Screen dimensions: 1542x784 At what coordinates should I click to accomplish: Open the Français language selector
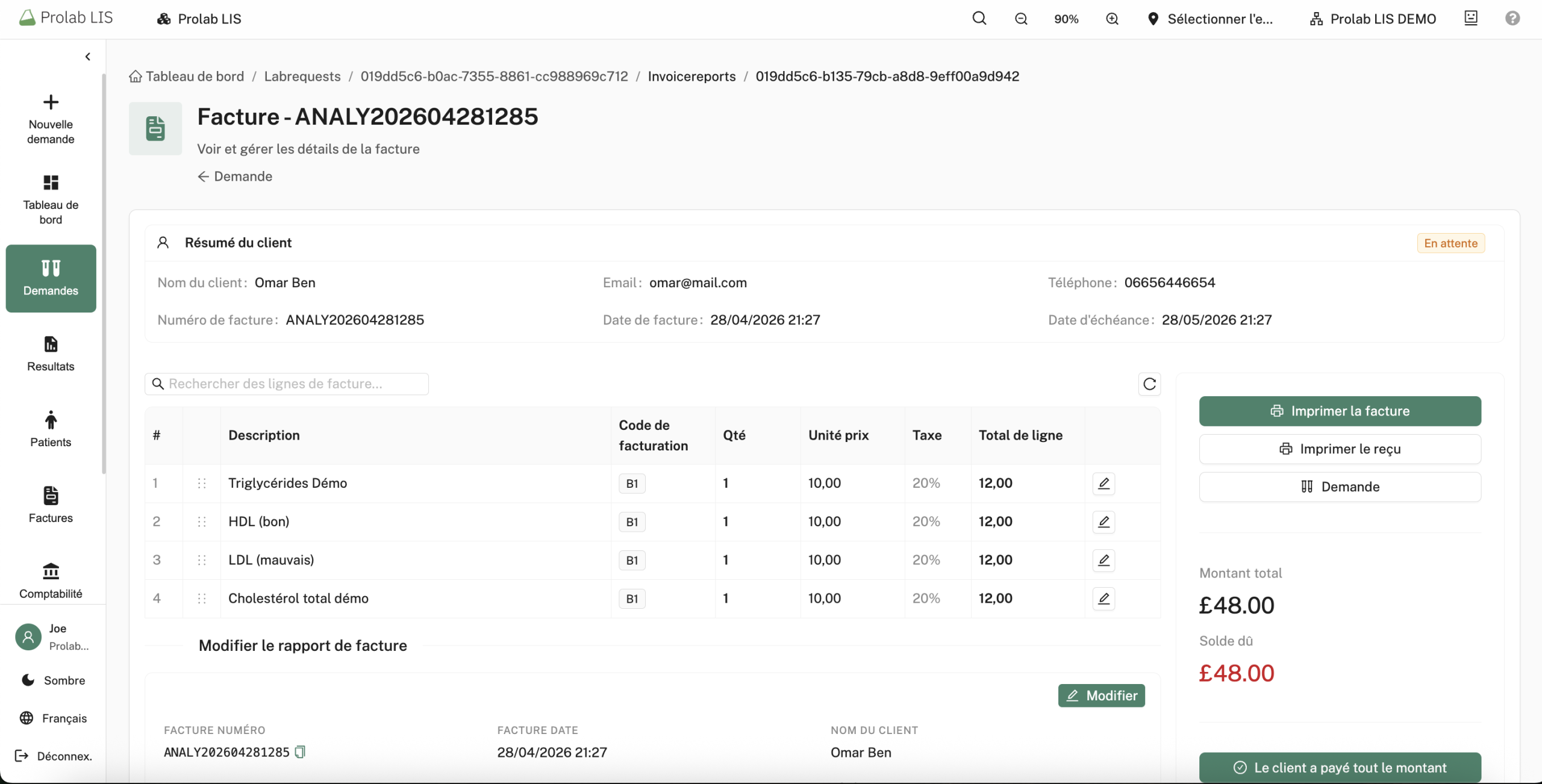click(53, 718)
